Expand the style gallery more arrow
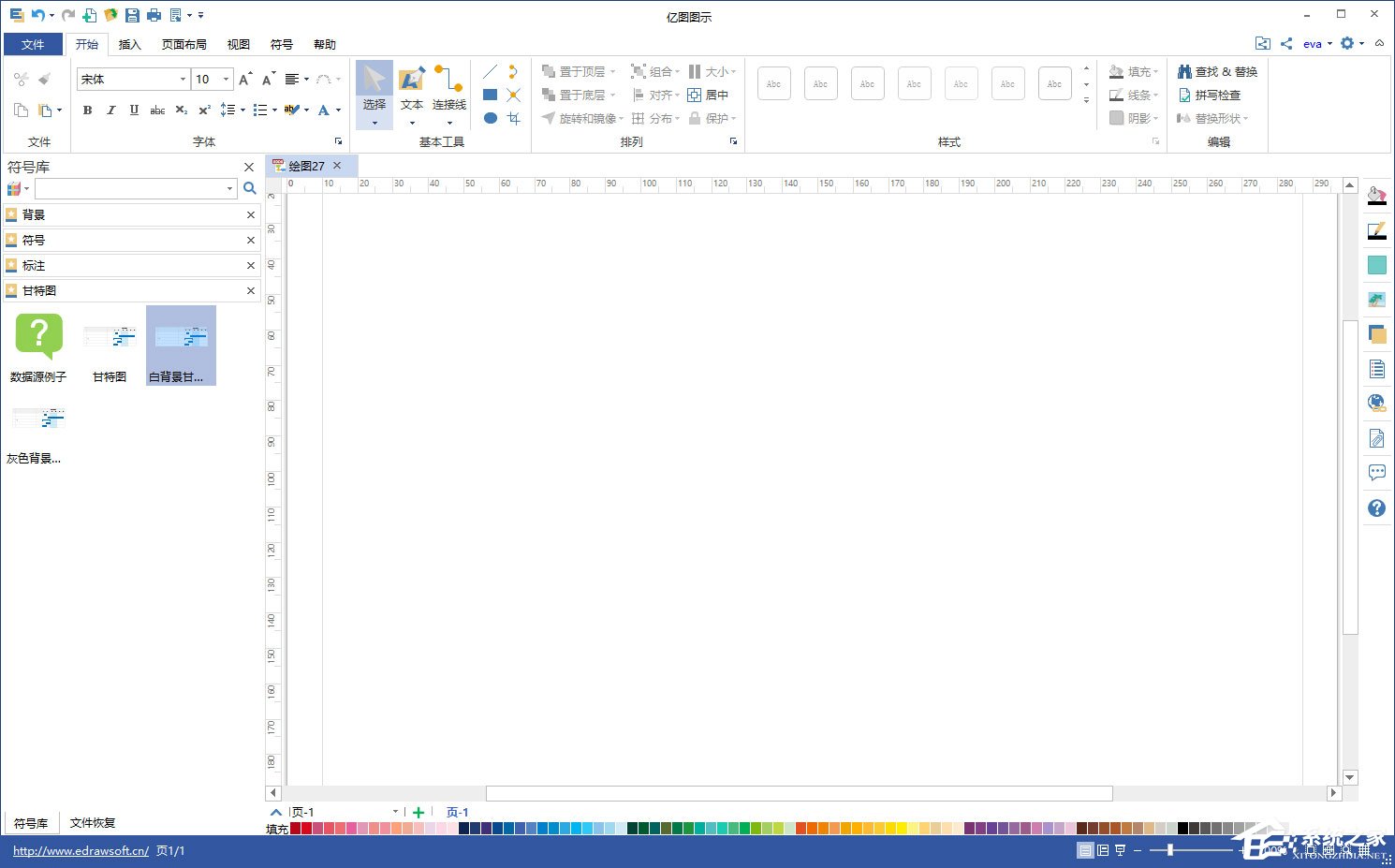Viewport: 1395px width, 868px height. (1086, 100)
